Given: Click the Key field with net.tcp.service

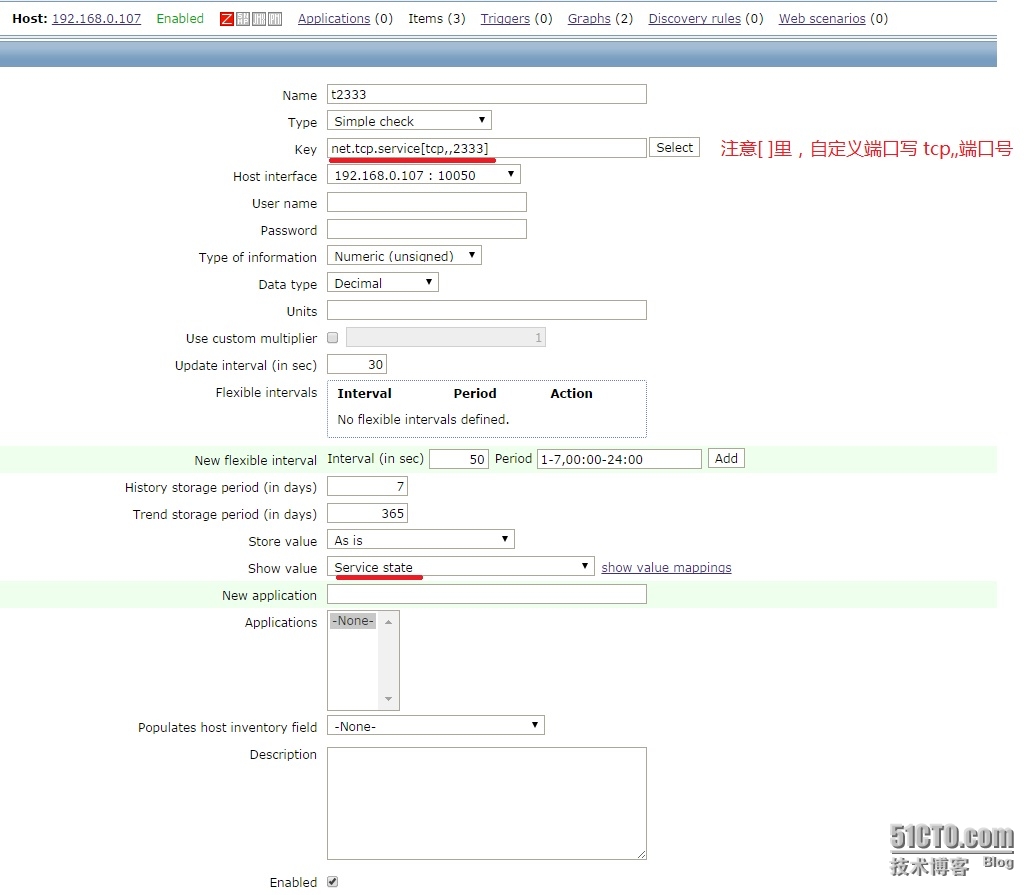Looking at the screenshot, I should pyautogui.click(x=487, y=148).
